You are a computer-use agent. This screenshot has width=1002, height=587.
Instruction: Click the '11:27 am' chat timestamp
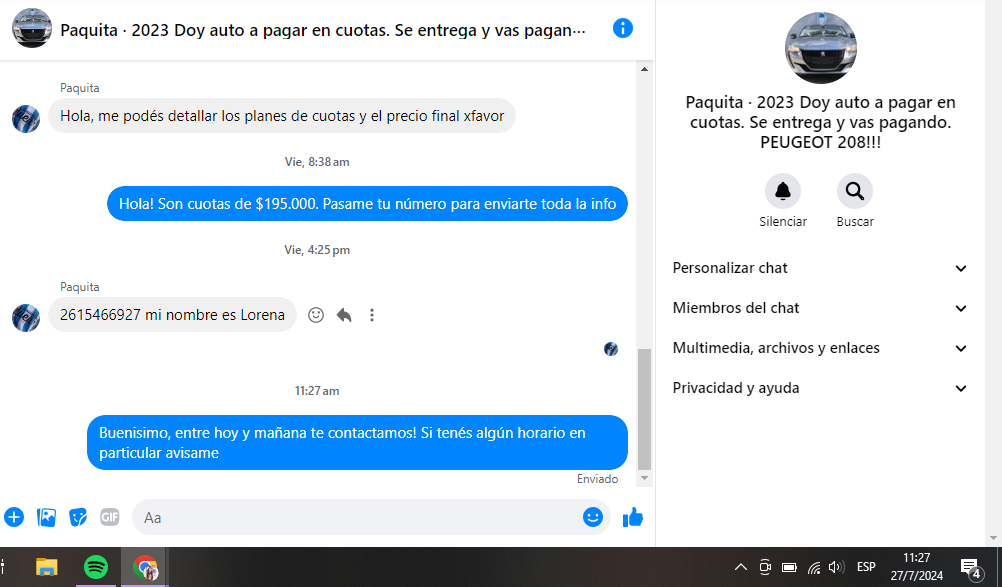coord(317,391)
